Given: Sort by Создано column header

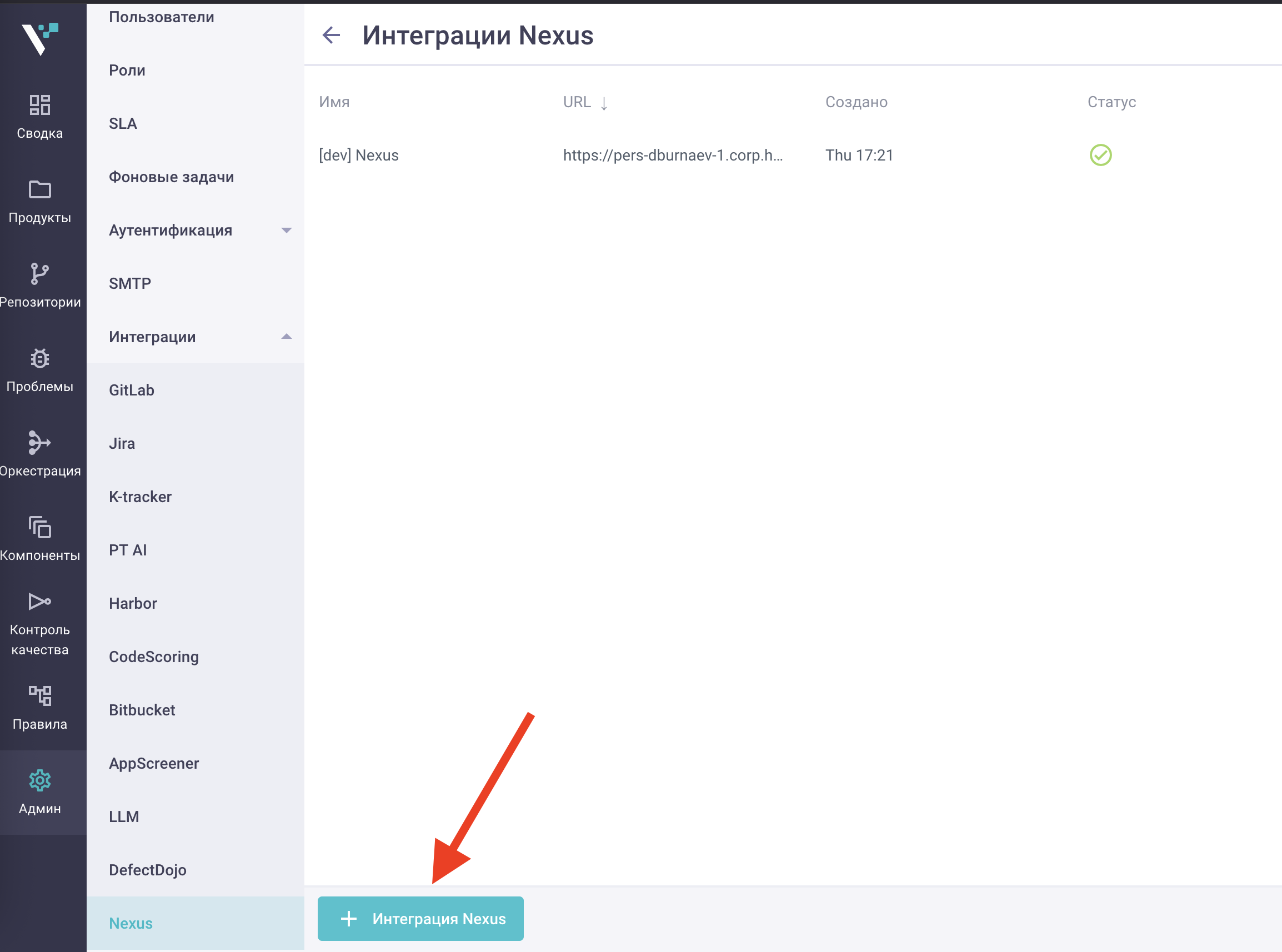Looking at the screenshot, I should (x=856, y=102).
